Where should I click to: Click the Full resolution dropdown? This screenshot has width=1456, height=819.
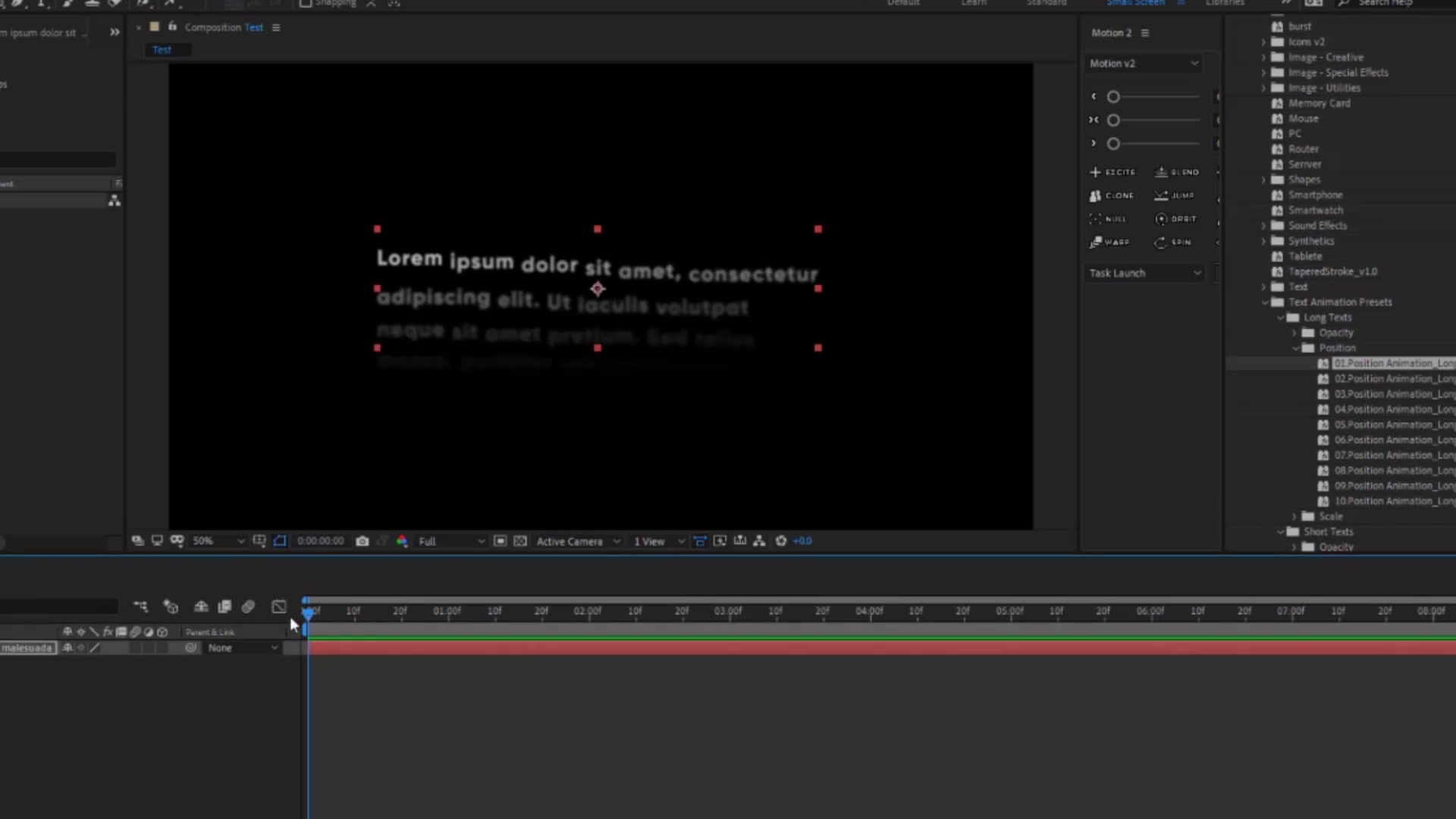pyautogui.click(x=450, y=541)
